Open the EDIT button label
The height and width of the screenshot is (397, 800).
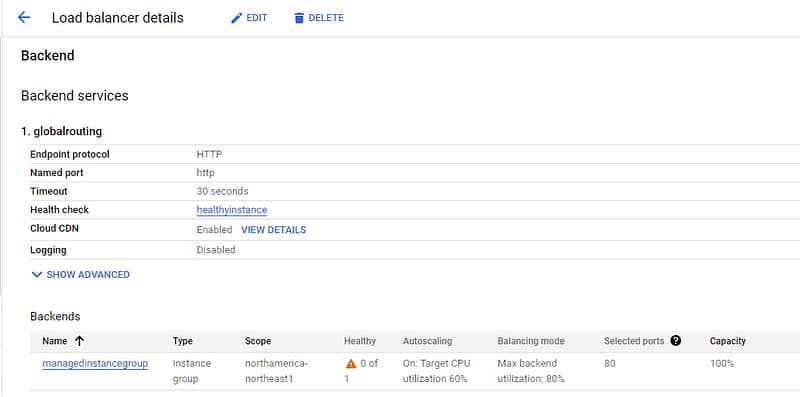(257, 18)
